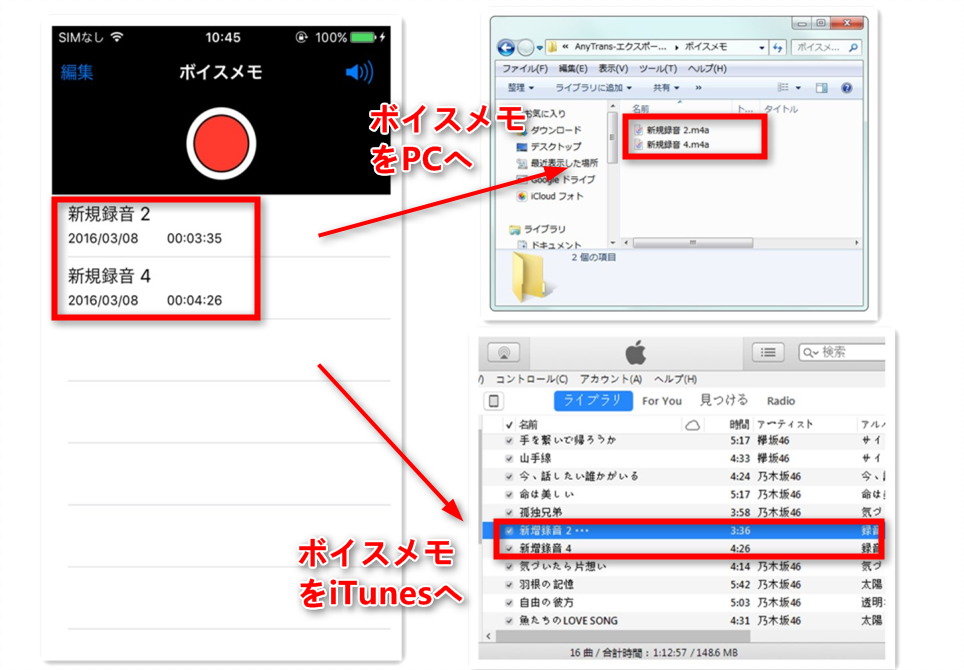
Task: Click Explorer's forward navigation arrow
Action: pyautogui.click(x=526, y=47)
